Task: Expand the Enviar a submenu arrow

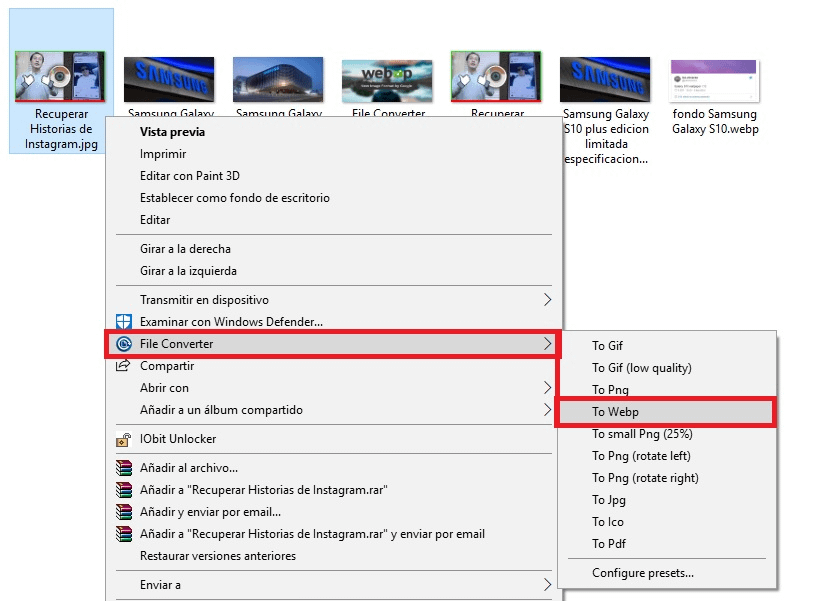Action: 548,584
